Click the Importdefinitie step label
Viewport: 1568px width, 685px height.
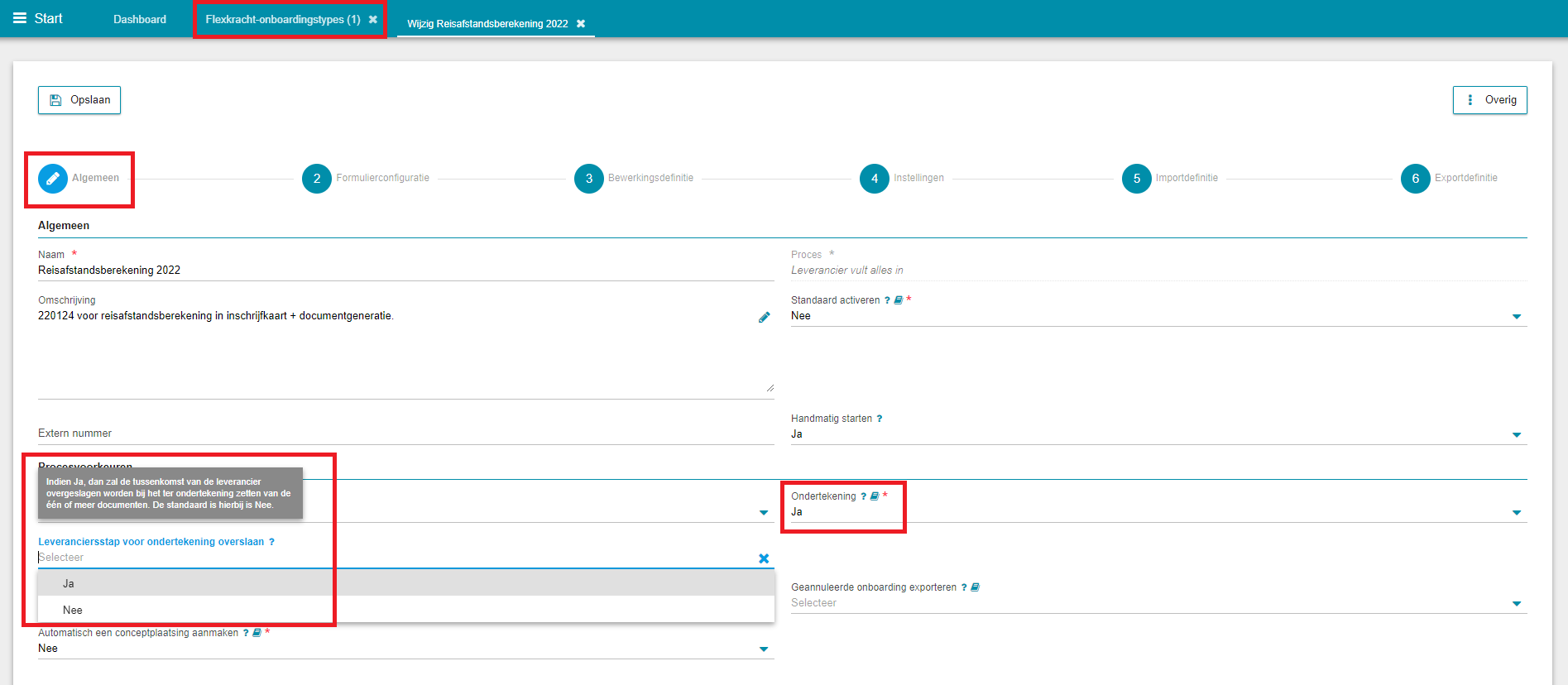pyautogui.click(x=1187, y=178)
